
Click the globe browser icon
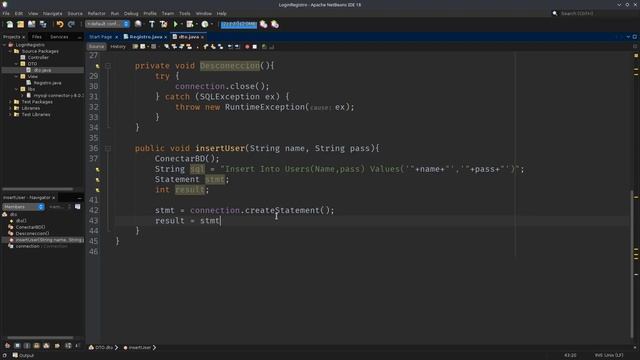pyautogui.click(x=138, y=24)
